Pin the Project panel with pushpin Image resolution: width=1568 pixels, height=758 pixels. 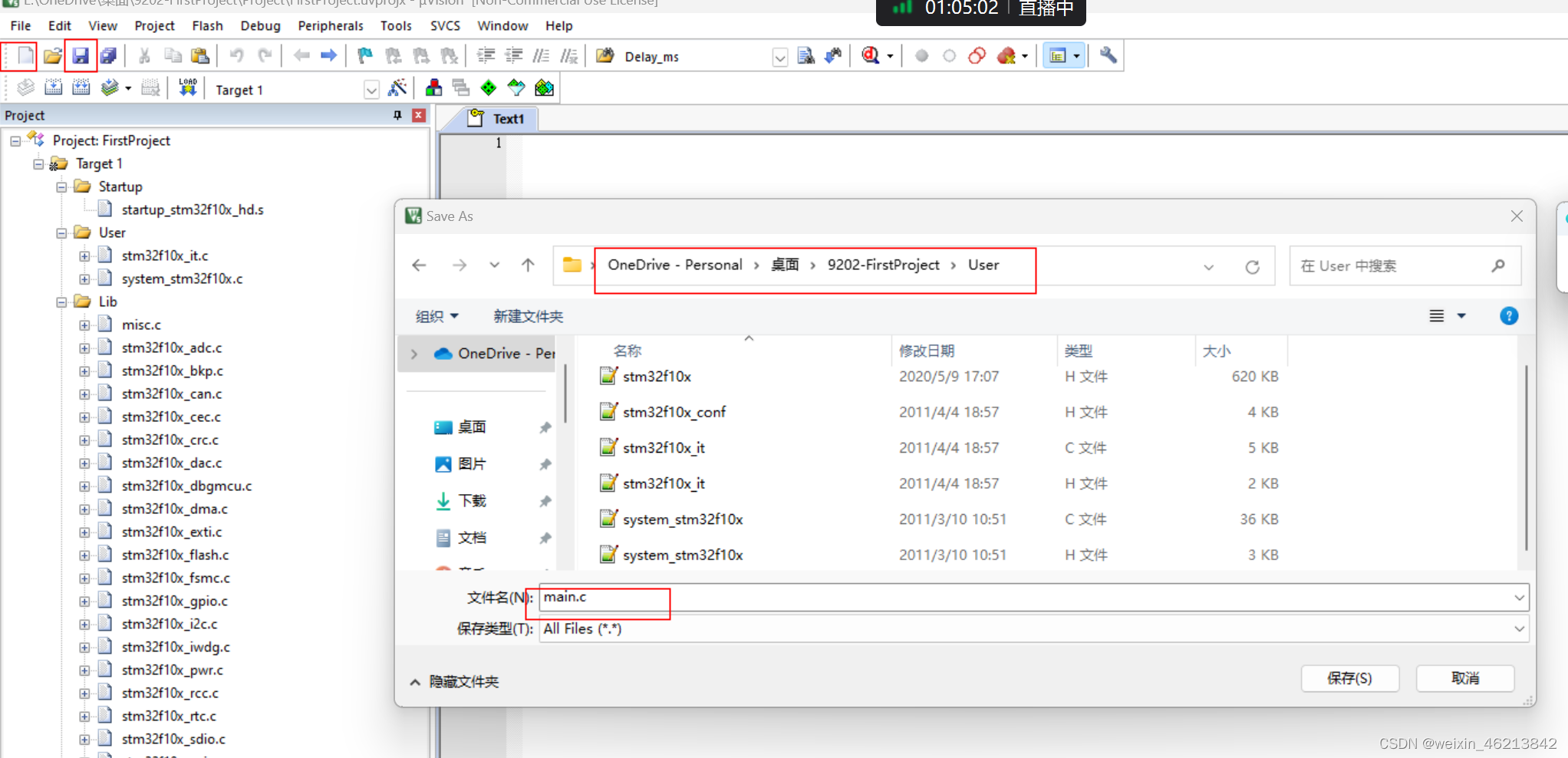[397, 115]
